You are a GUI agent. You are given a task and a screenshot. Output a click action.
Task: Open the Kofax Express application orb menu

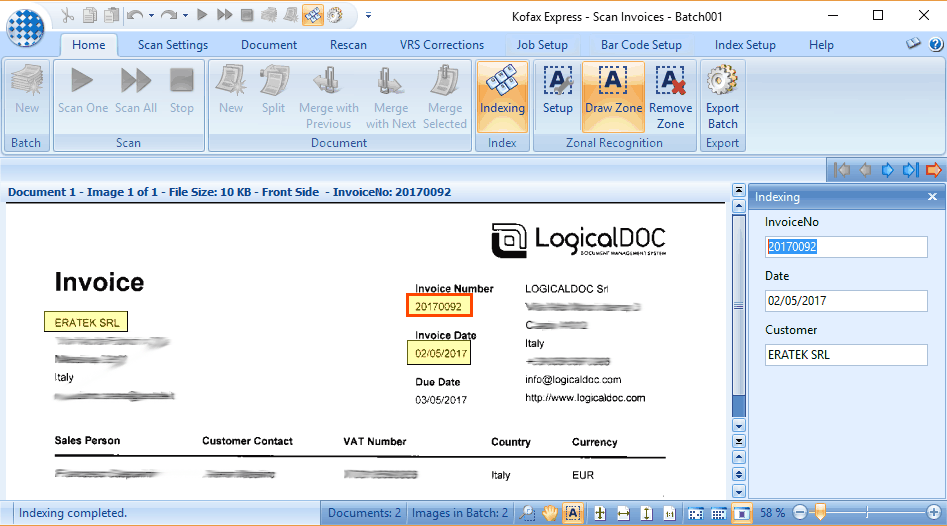[x=25, y=27]
